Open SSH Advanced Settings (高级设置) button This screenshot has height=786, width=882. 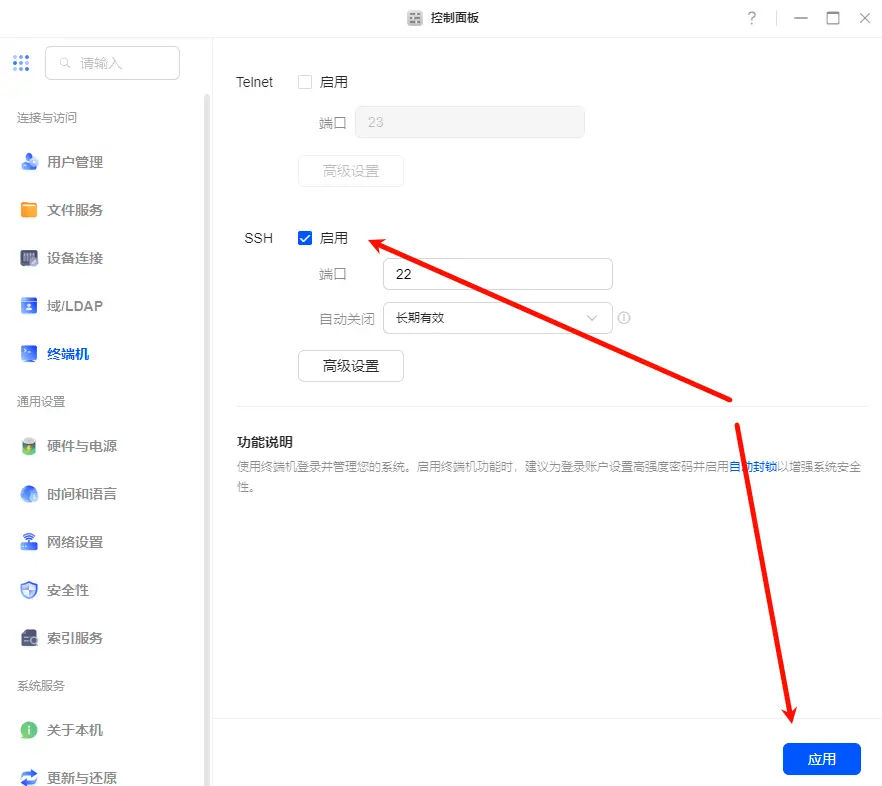click(350, 366)
